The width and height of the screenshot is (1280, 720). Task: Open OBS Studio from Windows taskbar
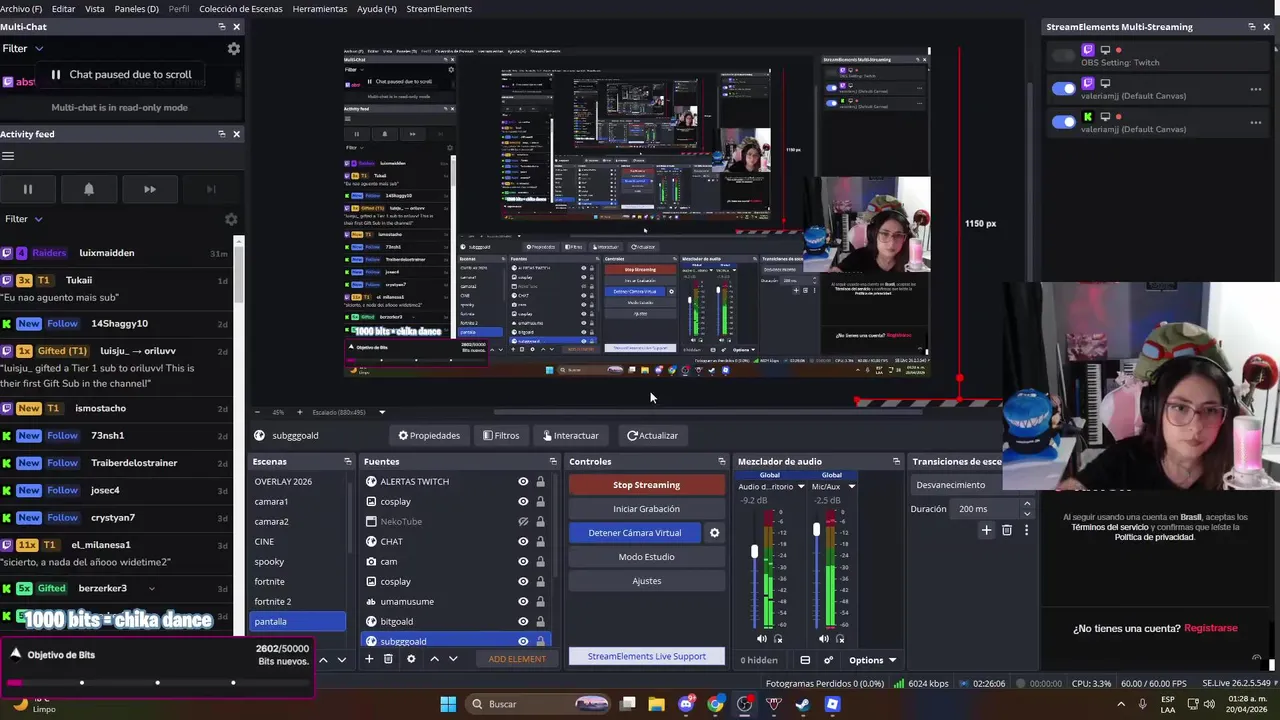(x=745, y=704)
